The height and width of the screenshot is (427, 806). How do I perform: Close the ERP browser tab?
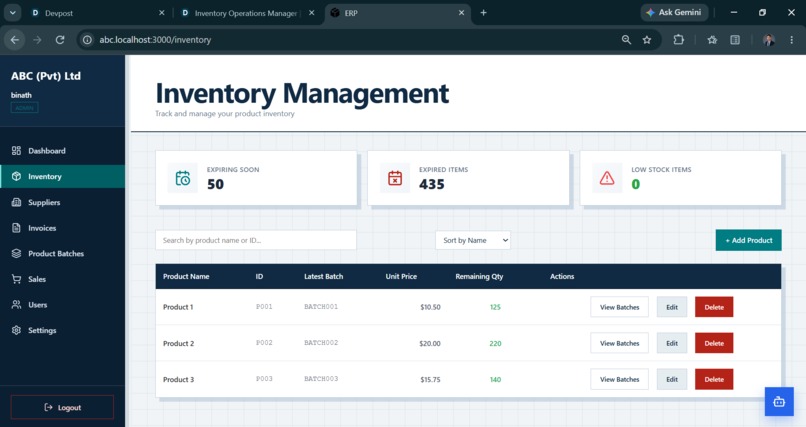click(461, 13)
